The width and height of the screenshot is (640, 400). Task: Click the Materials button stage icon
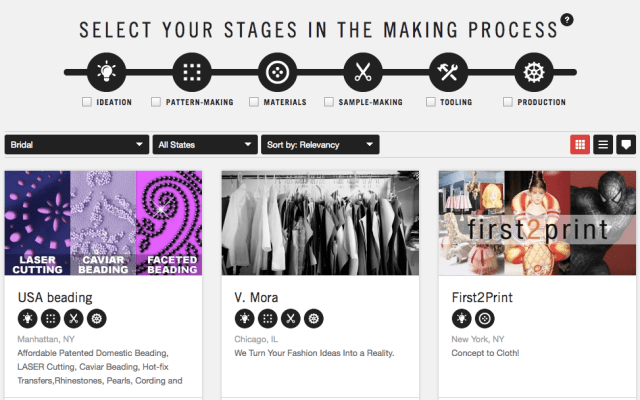[277, 73]
